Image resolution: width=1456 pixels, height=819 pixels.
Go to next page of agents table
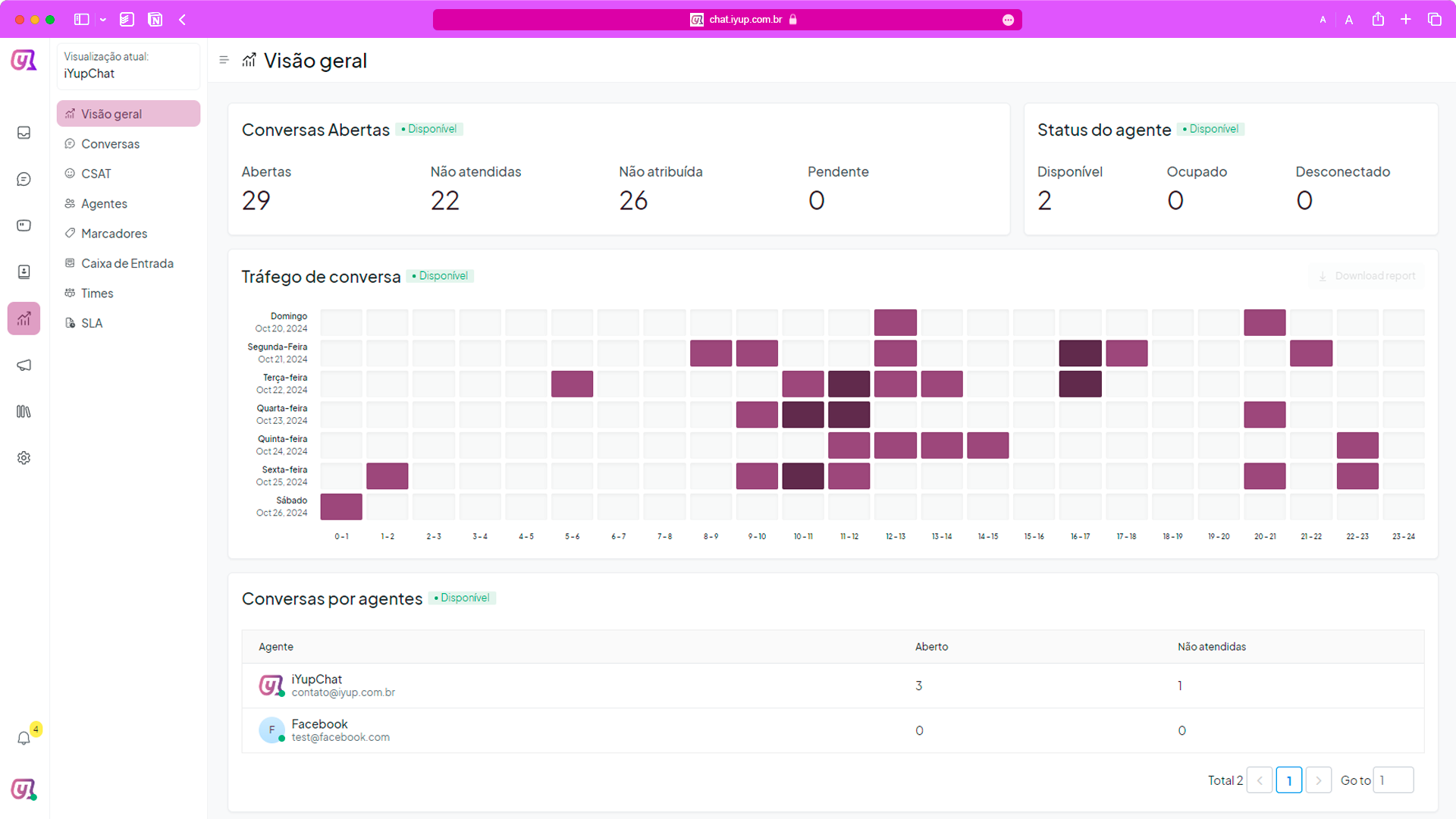[x=1319, y=780]
